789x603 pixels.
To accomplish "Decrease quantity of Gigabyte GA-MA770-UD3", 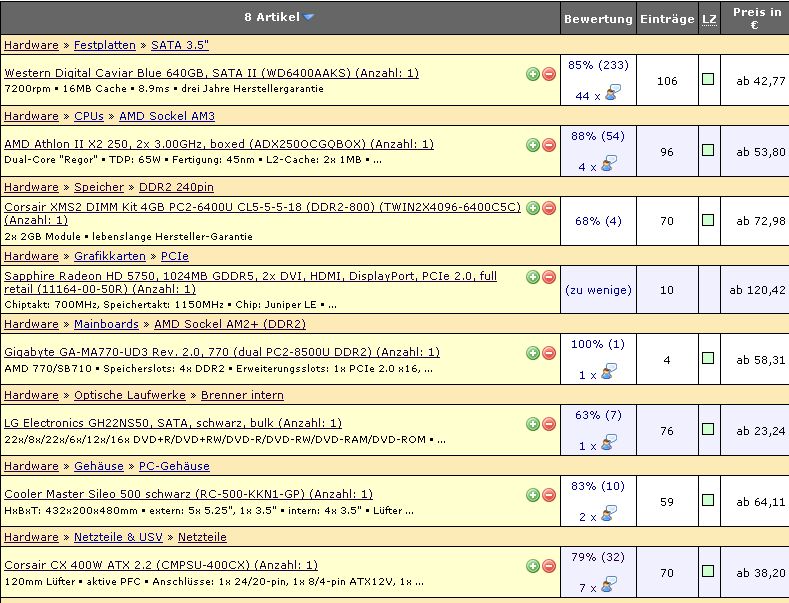I will click(549, 353).
